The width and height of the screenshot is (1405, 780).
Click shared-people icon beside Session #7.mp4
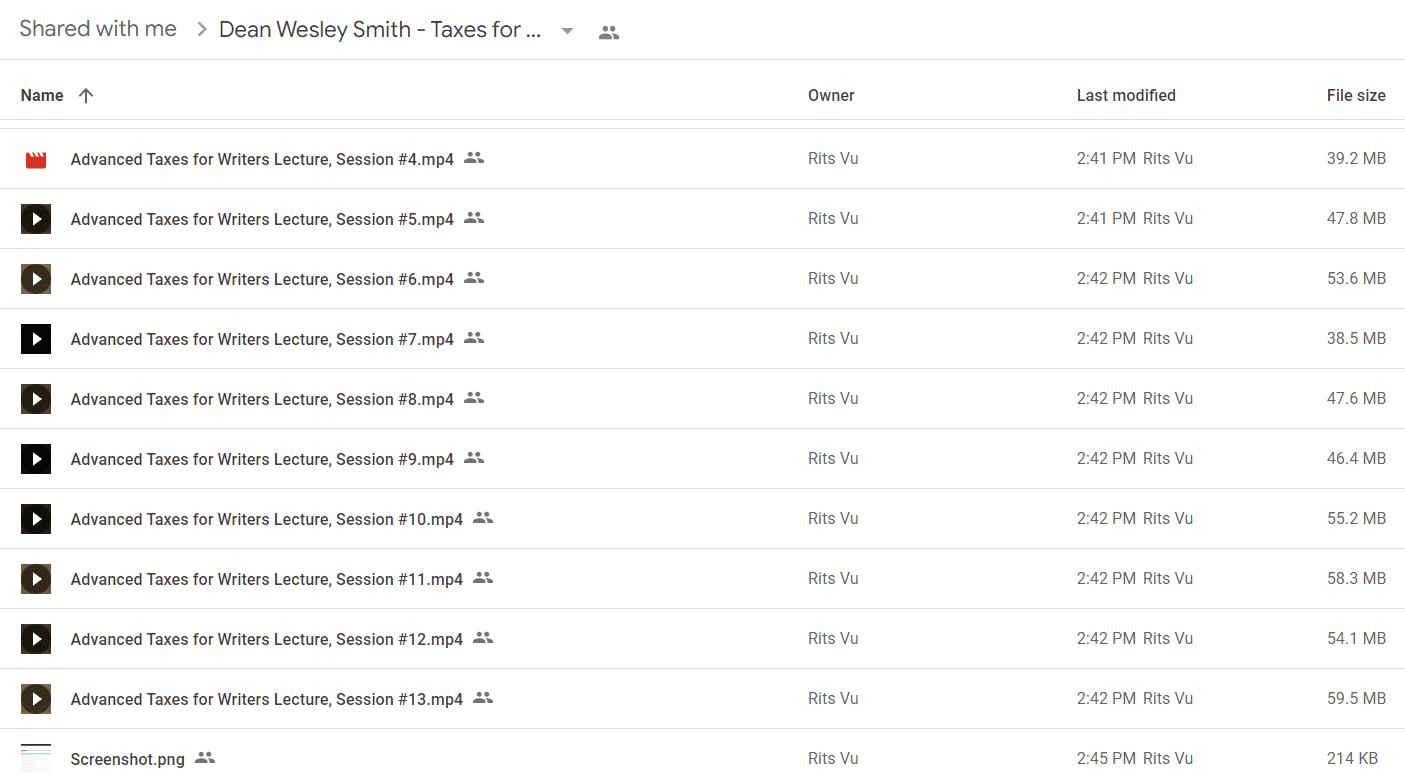[x=474, y=338]
